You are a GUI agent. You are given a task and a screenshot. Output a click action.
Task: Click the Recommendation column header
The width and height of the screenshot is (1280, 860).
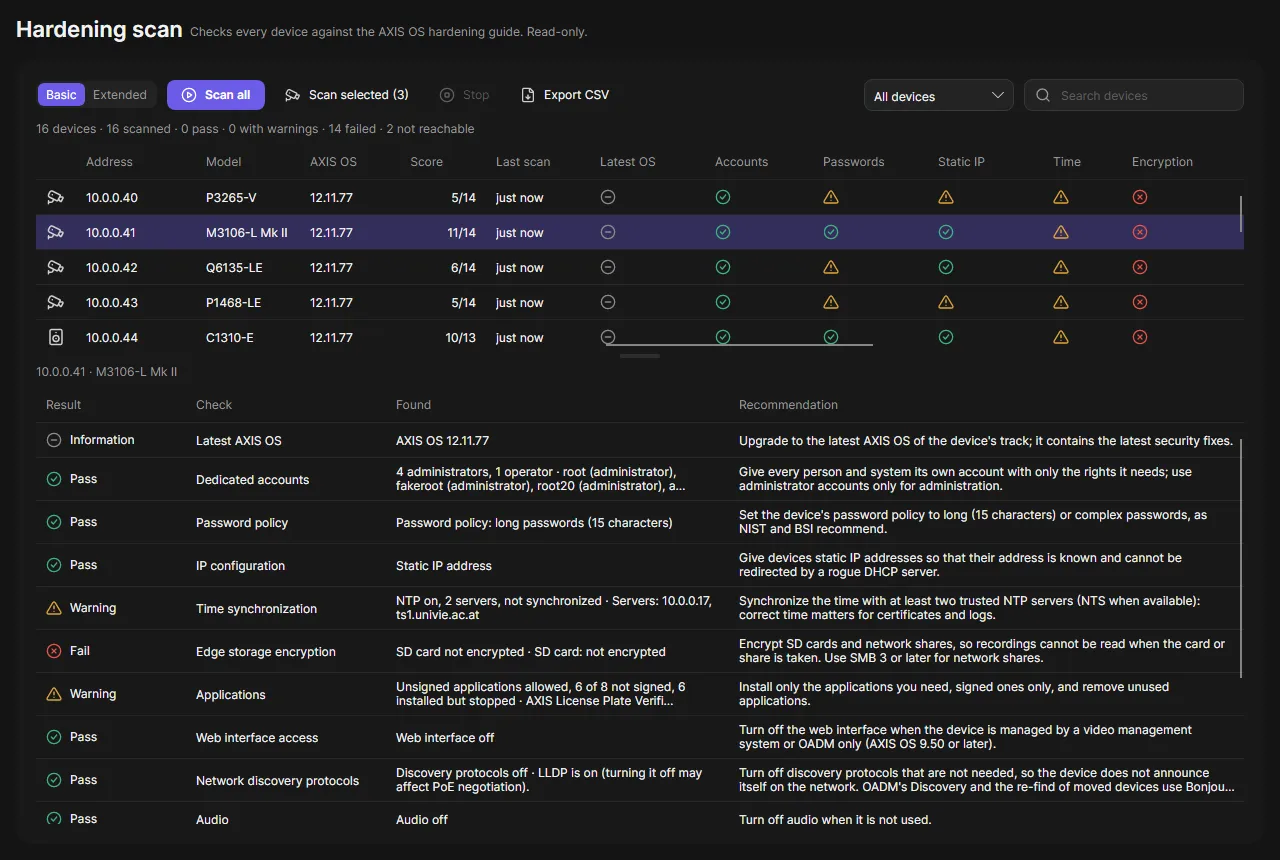pyautogui.click(x=788, y=405)
